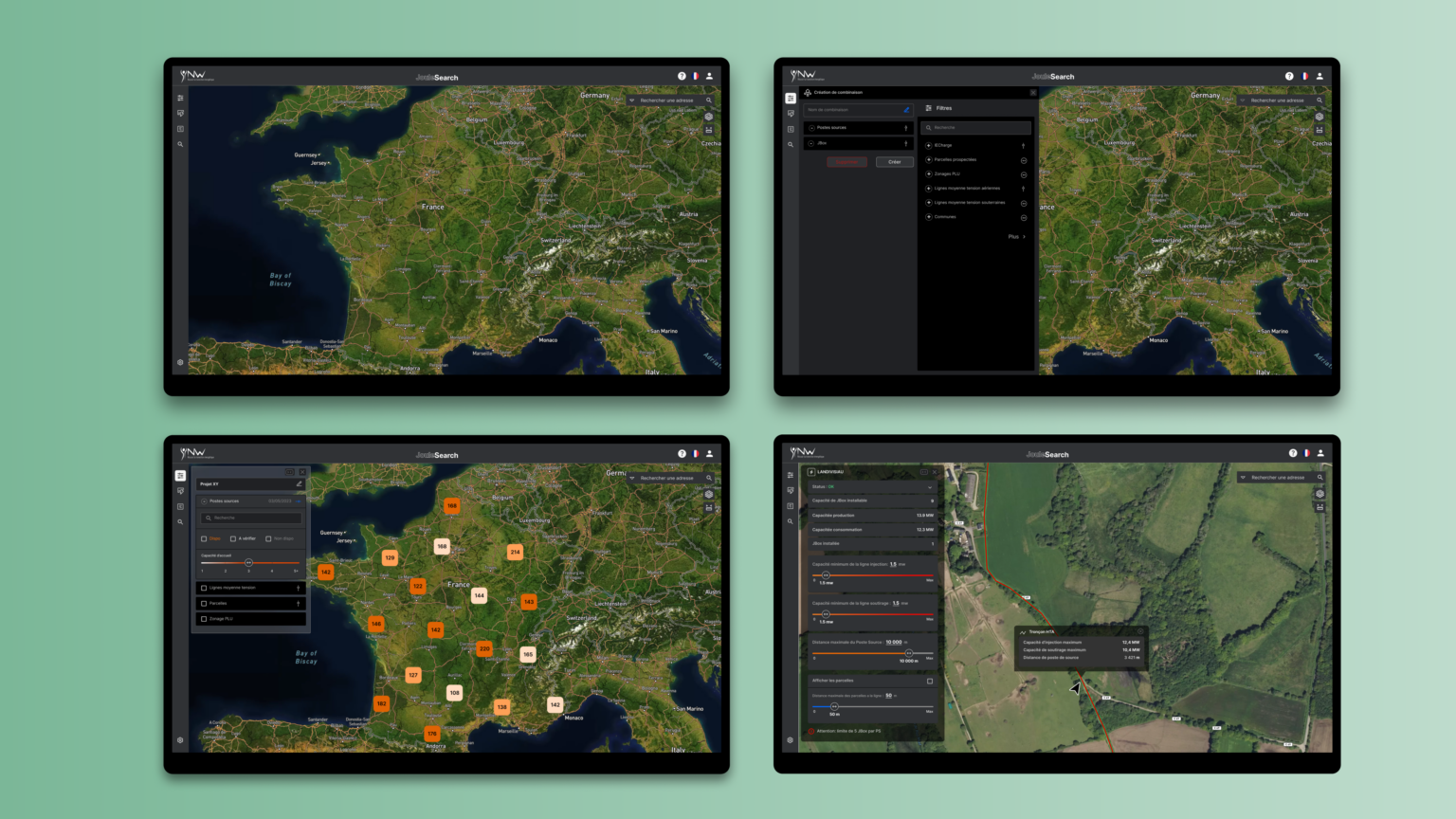Viewport: 1456px width, 819px height.
Task: Open settings gear in top-left mockup sidebar
Action: [180, 362]
